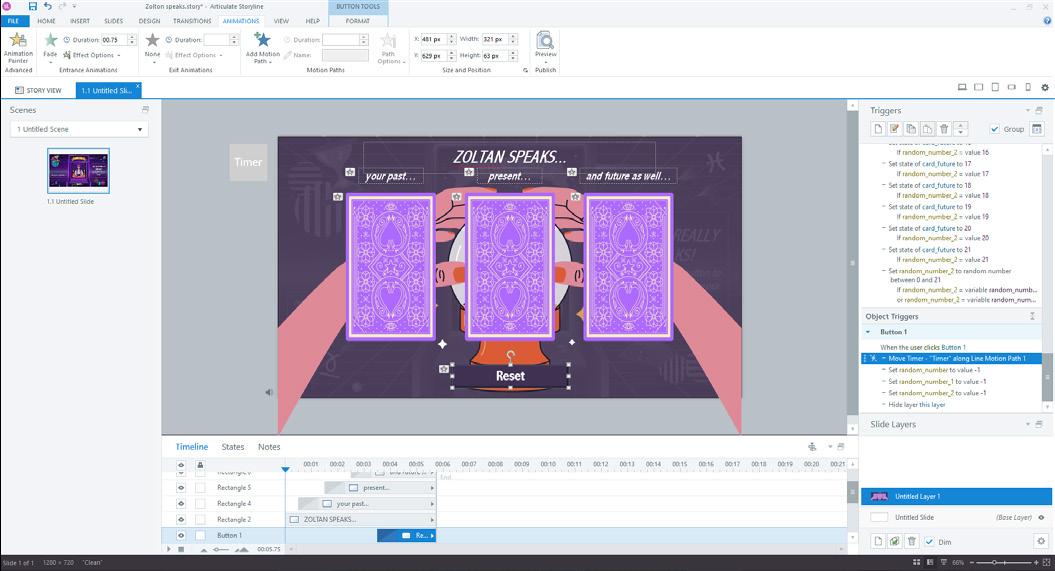
Task: Select the 1.1 Untitled Slide thumbnail
Action: click(x=79, y=171)
